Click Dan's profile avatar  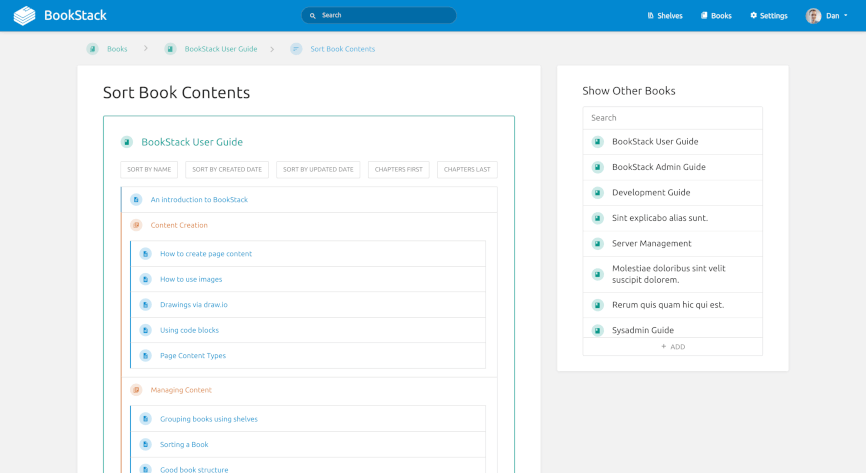[x=813, y=16]
